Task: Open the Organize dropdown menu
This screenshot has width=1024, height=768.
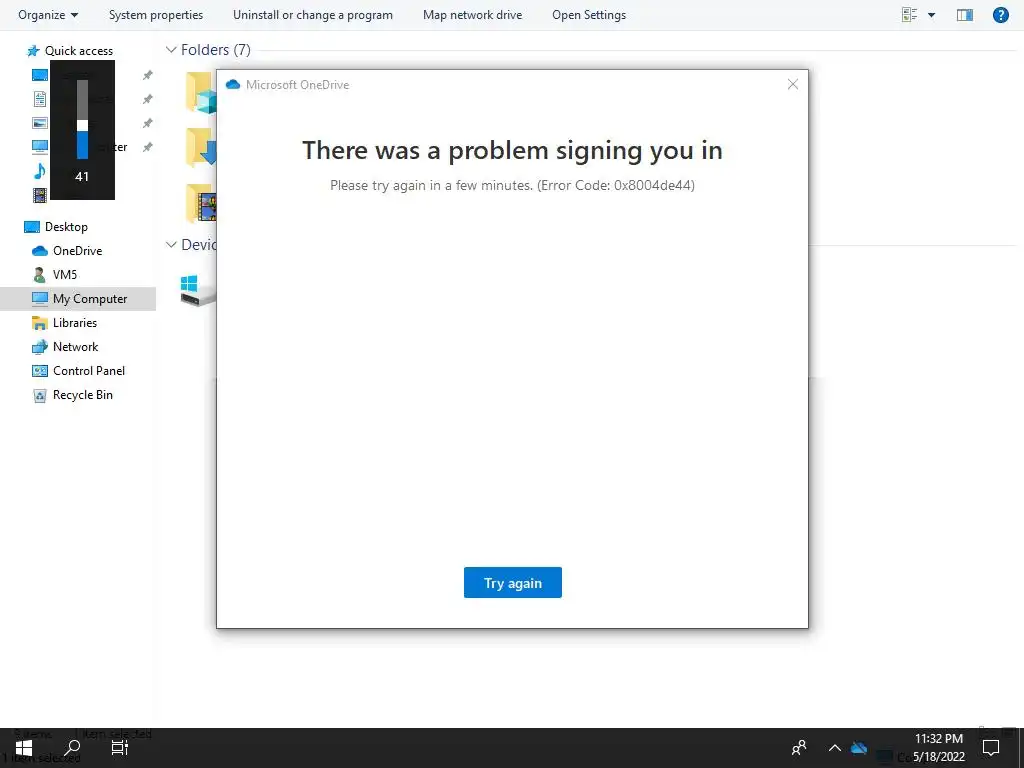Action: (48, 14)
